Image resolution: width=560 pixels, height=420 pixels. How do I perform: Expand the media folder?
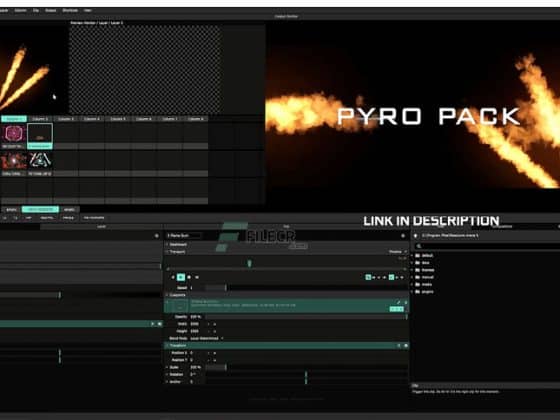tap(413, 285)
